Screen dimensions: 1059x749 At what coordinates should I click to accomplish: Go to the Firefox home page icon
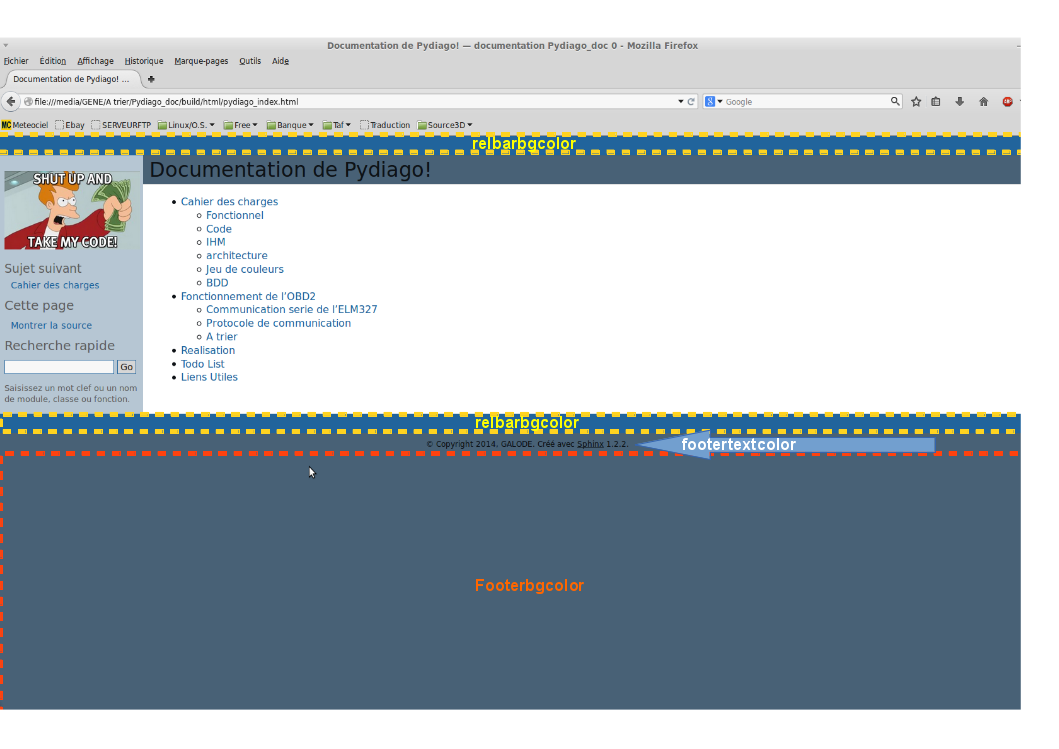pos(983,101)
